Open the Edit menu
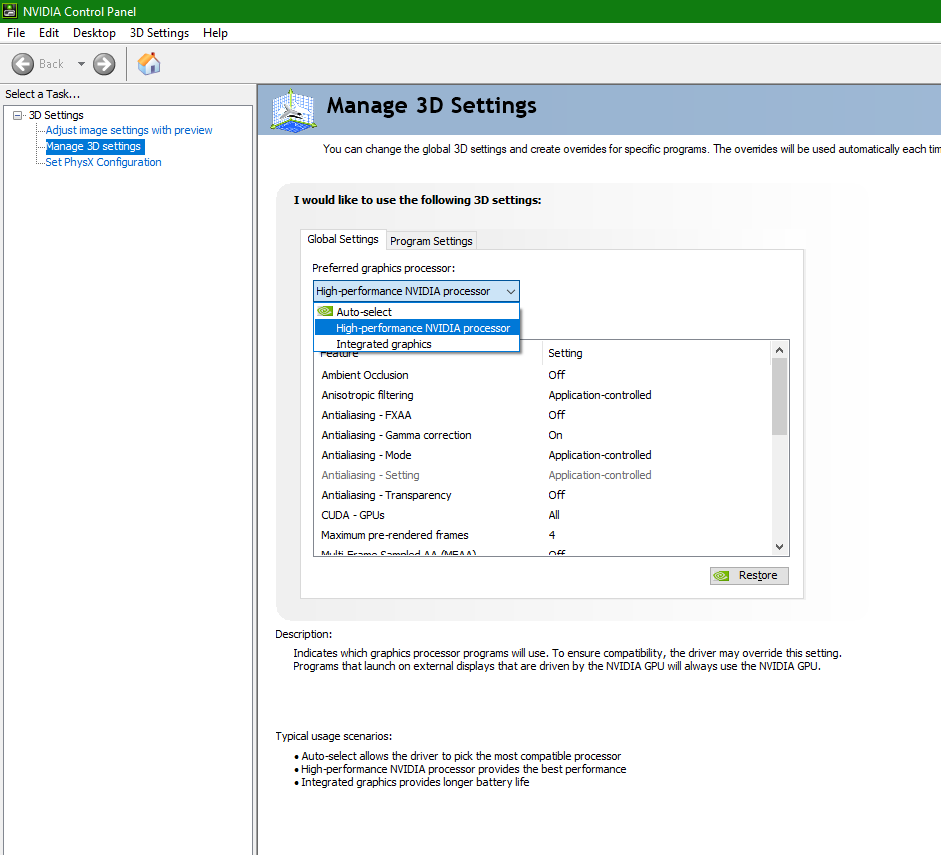The image size is (941, 855). pos(49,33)
